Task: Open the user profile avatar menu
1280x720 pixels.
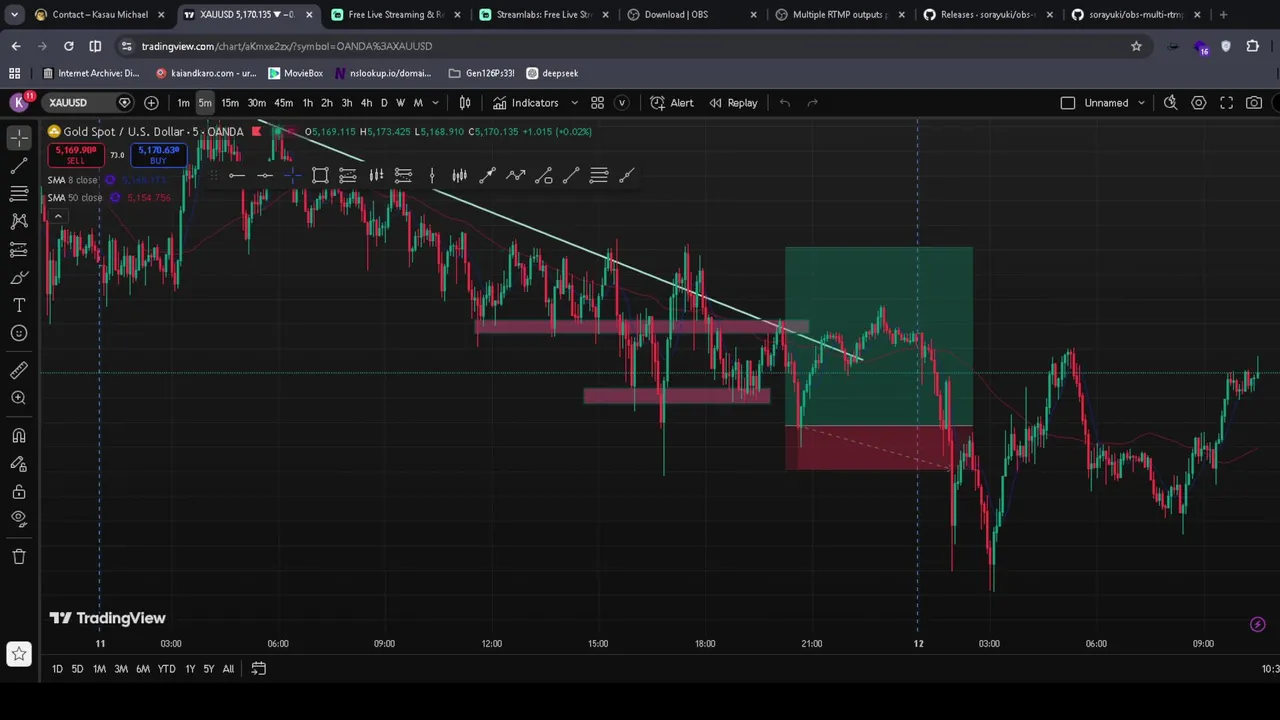Action: pos(19,102)
